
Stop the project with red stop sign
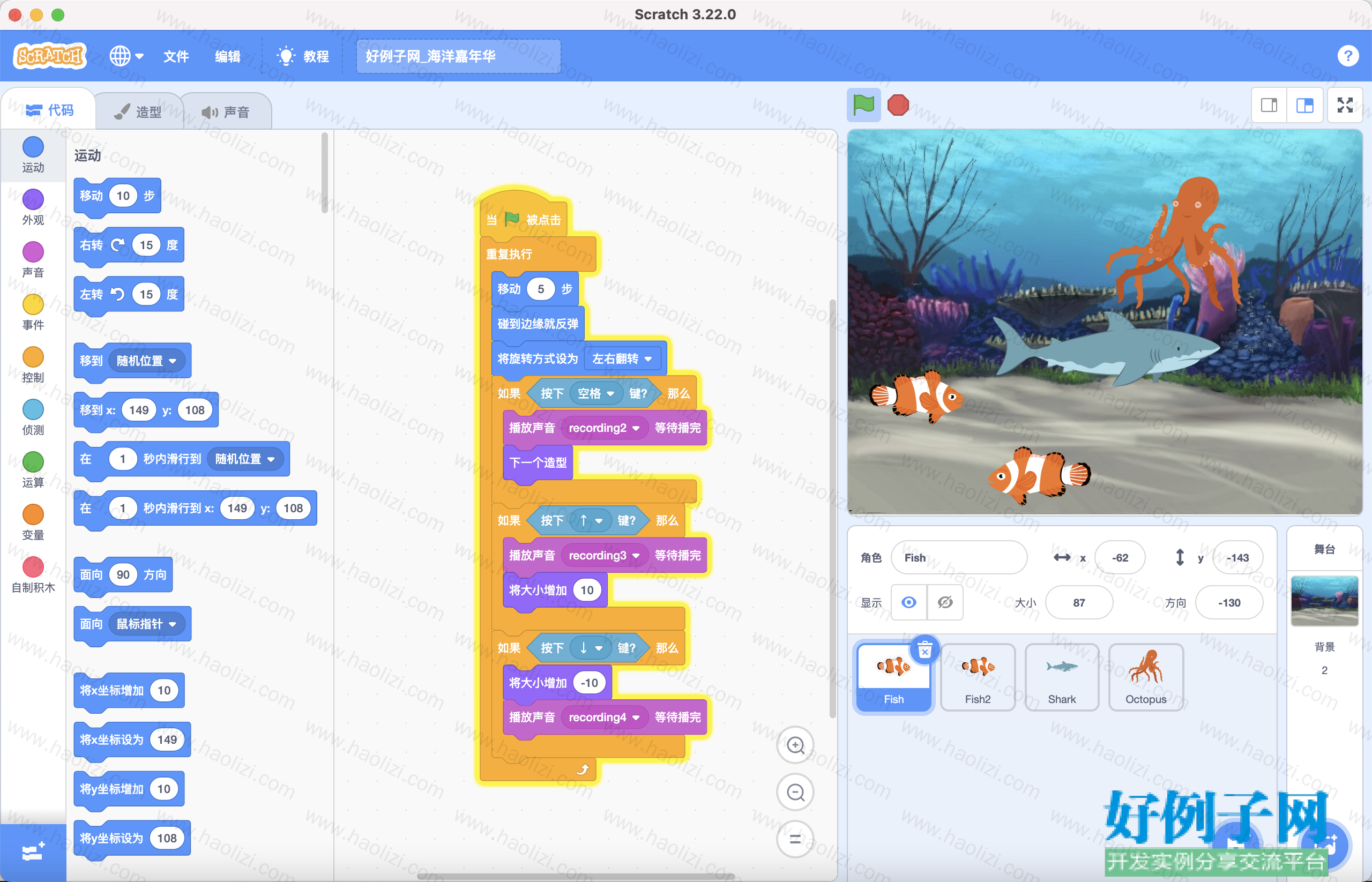[898, 106]
